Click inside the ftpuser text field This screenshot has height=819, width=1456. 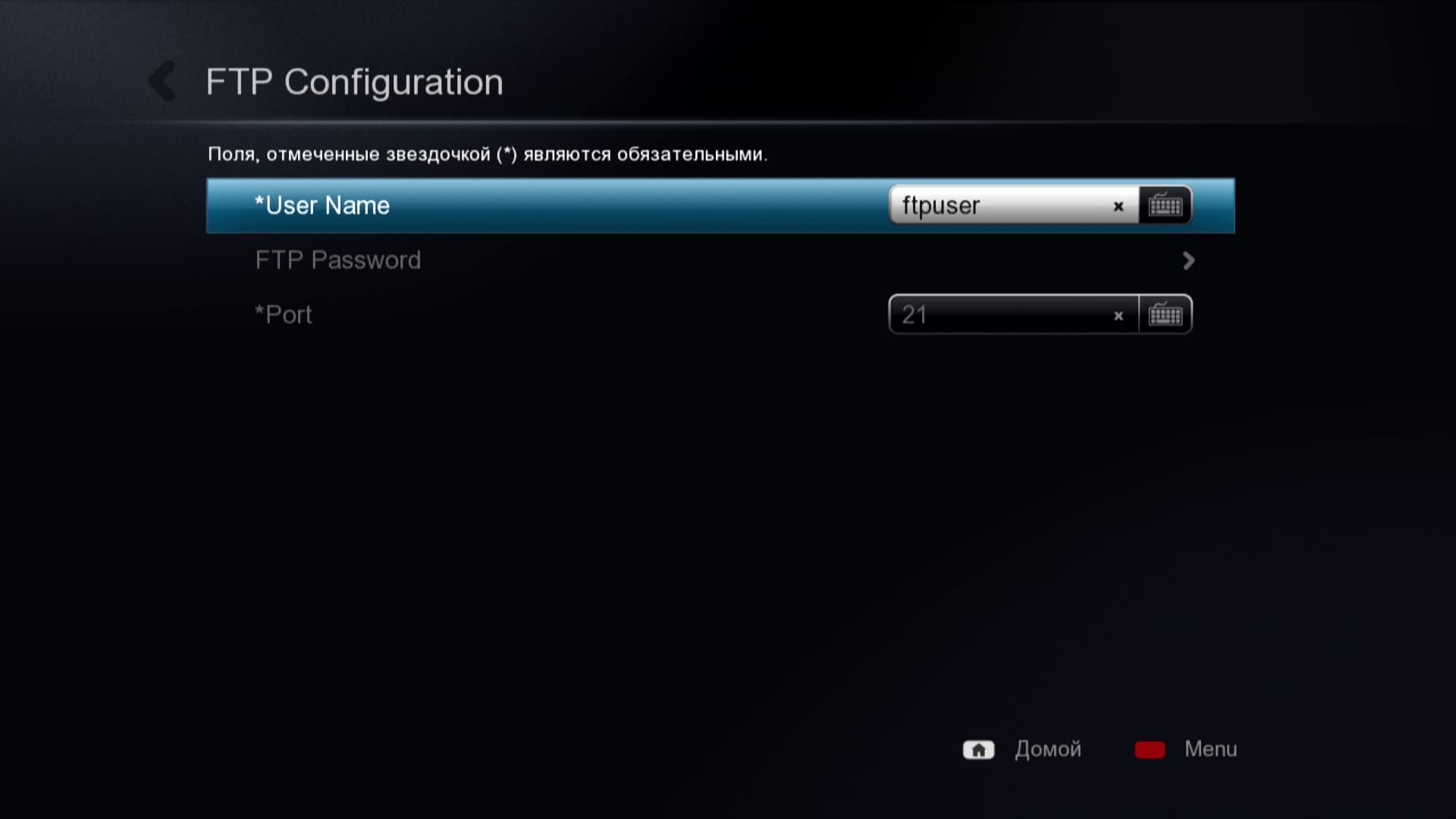pos(1001,206)
